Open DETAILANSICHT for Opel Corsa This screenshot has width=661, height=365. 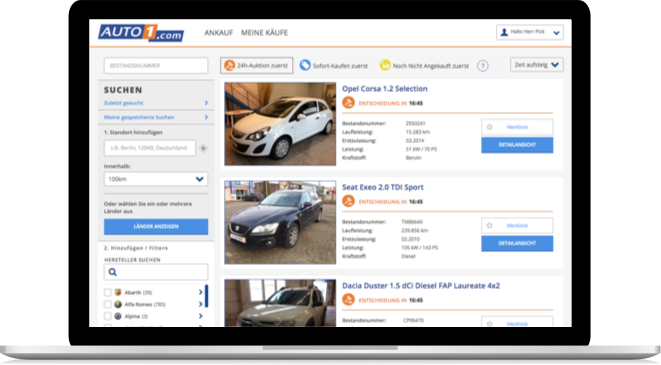click(517, 145)
